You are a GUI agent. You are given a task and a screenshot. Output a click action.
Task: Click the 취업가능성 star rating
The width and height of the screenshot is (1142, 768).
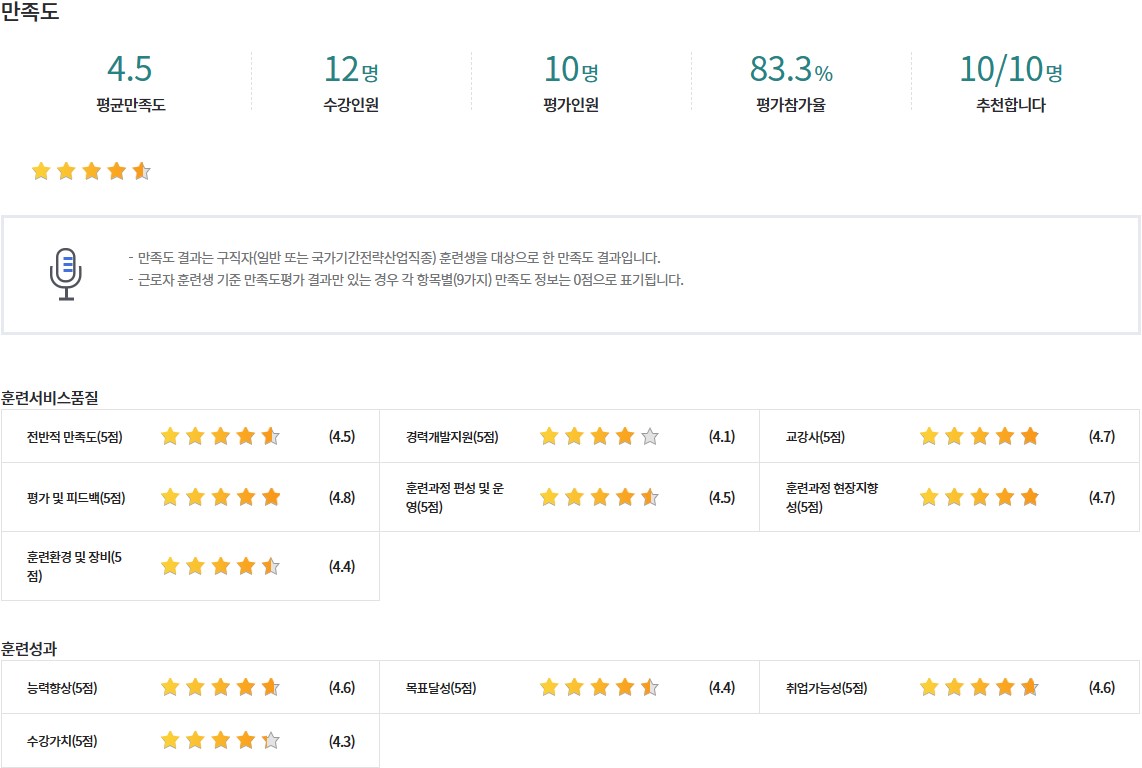(979, 687)
